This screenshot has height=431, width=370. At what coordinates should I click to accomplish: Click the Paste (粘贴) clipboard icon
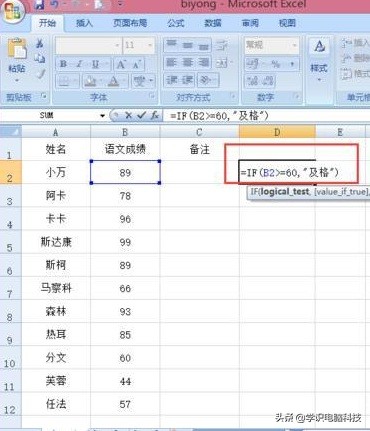pyautogui.click(x=17, y=49)
